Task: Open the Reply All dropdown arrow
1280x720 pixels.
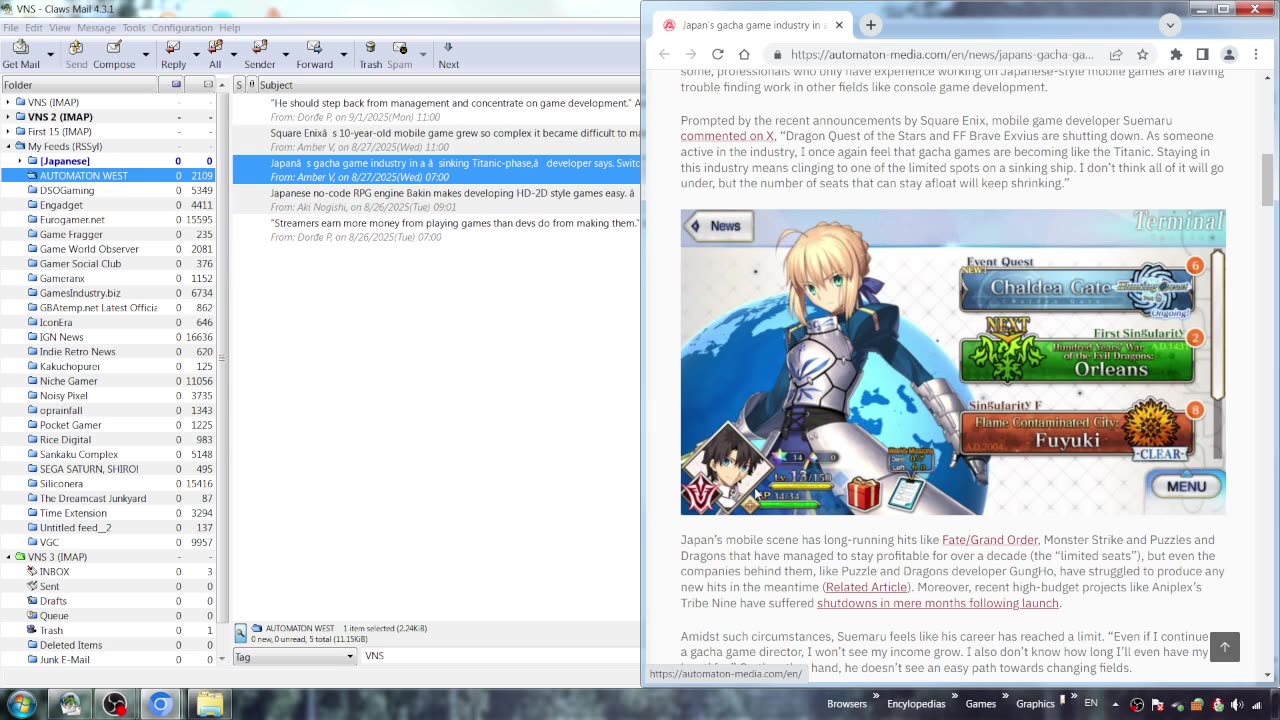Action: click(x=233, y=54)
